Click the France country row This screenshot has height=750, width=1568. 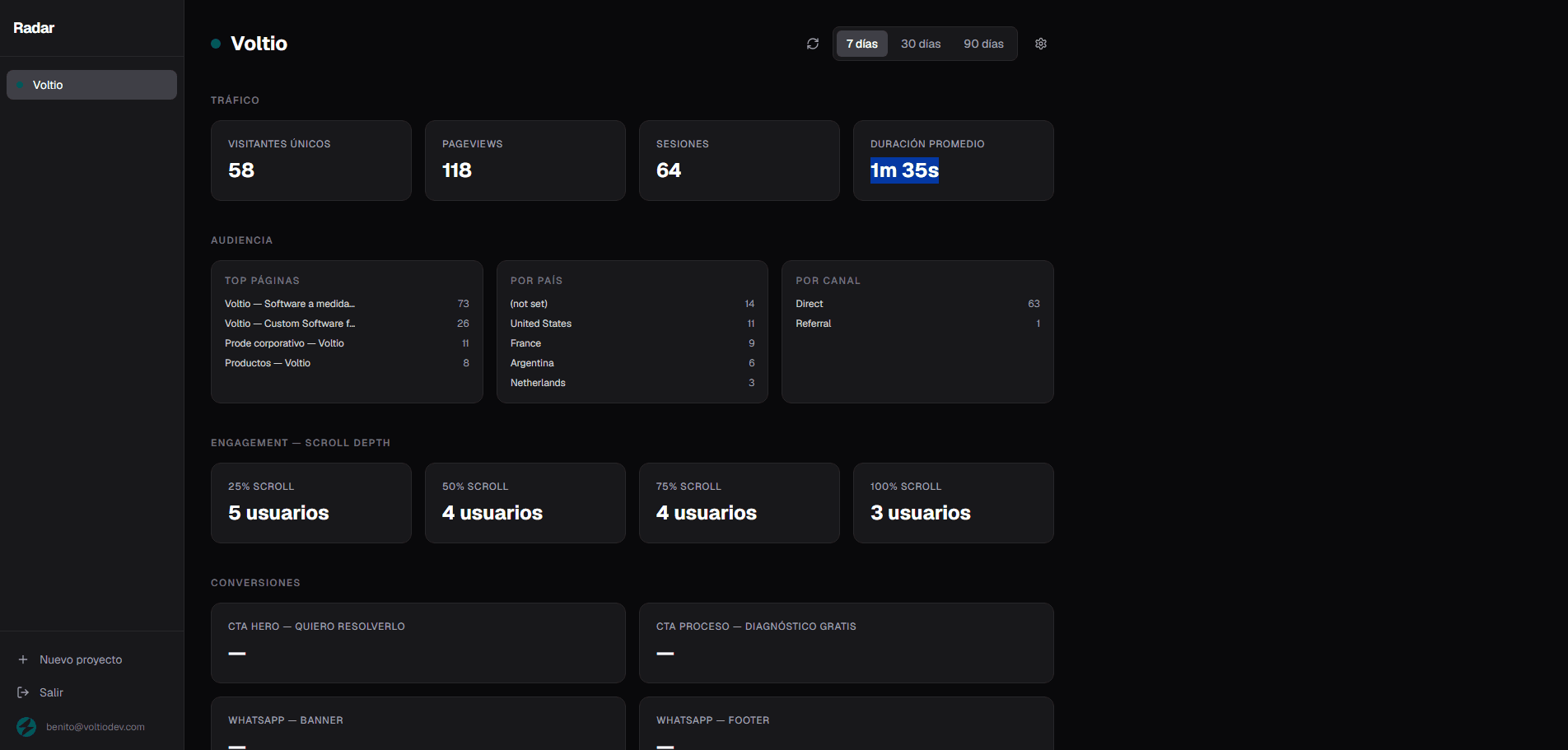point(632,343)
